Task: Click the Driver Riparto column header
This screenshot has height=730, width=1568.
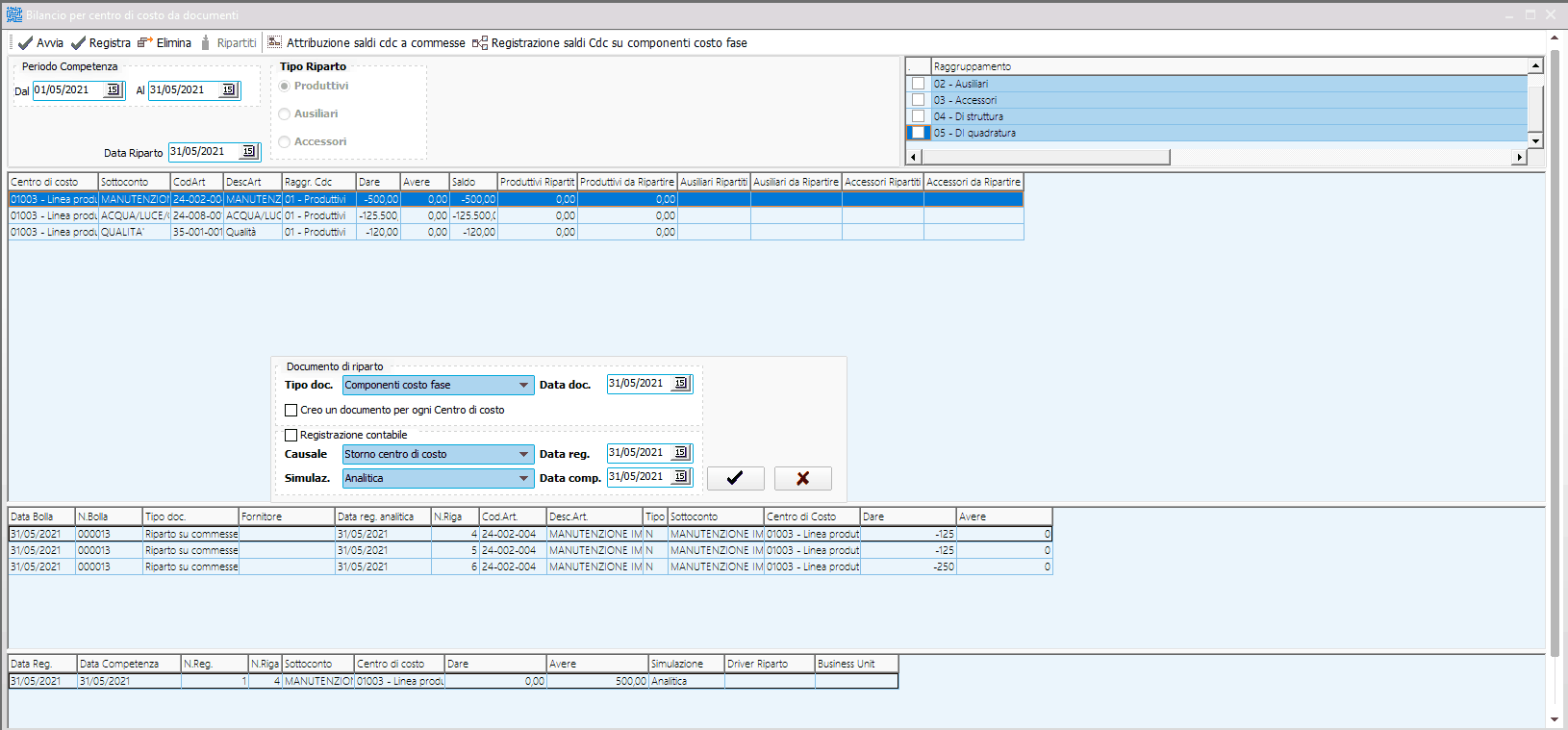Action: point(770,664)
